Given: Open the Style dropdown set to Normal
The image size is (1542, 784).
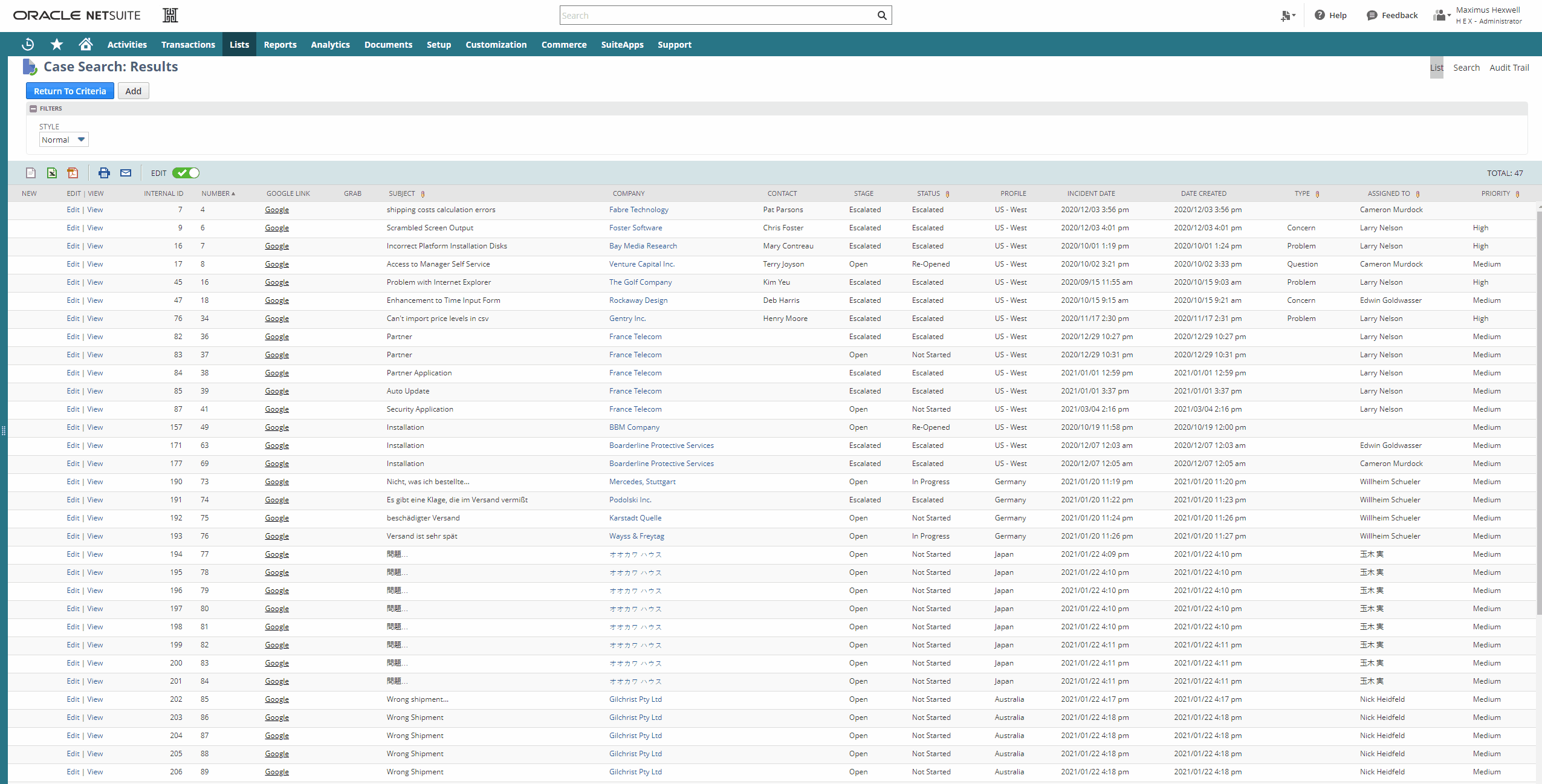Looking at the screenshot, I should [63, 140].
